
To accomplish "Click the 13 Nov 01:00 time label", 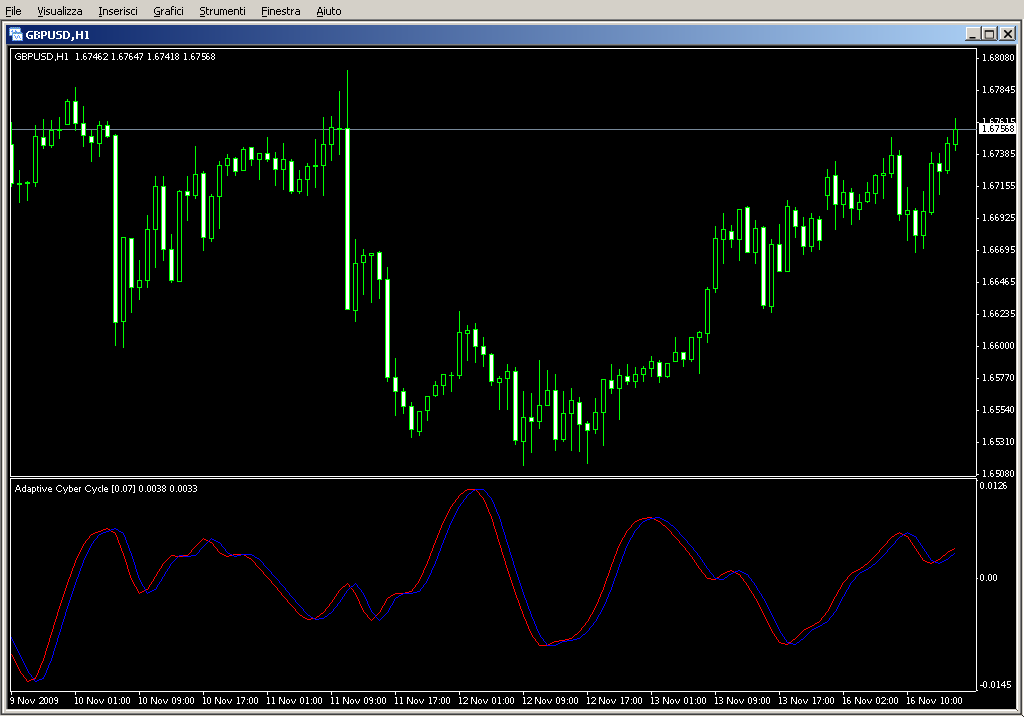I will click(x=679, y=701).
